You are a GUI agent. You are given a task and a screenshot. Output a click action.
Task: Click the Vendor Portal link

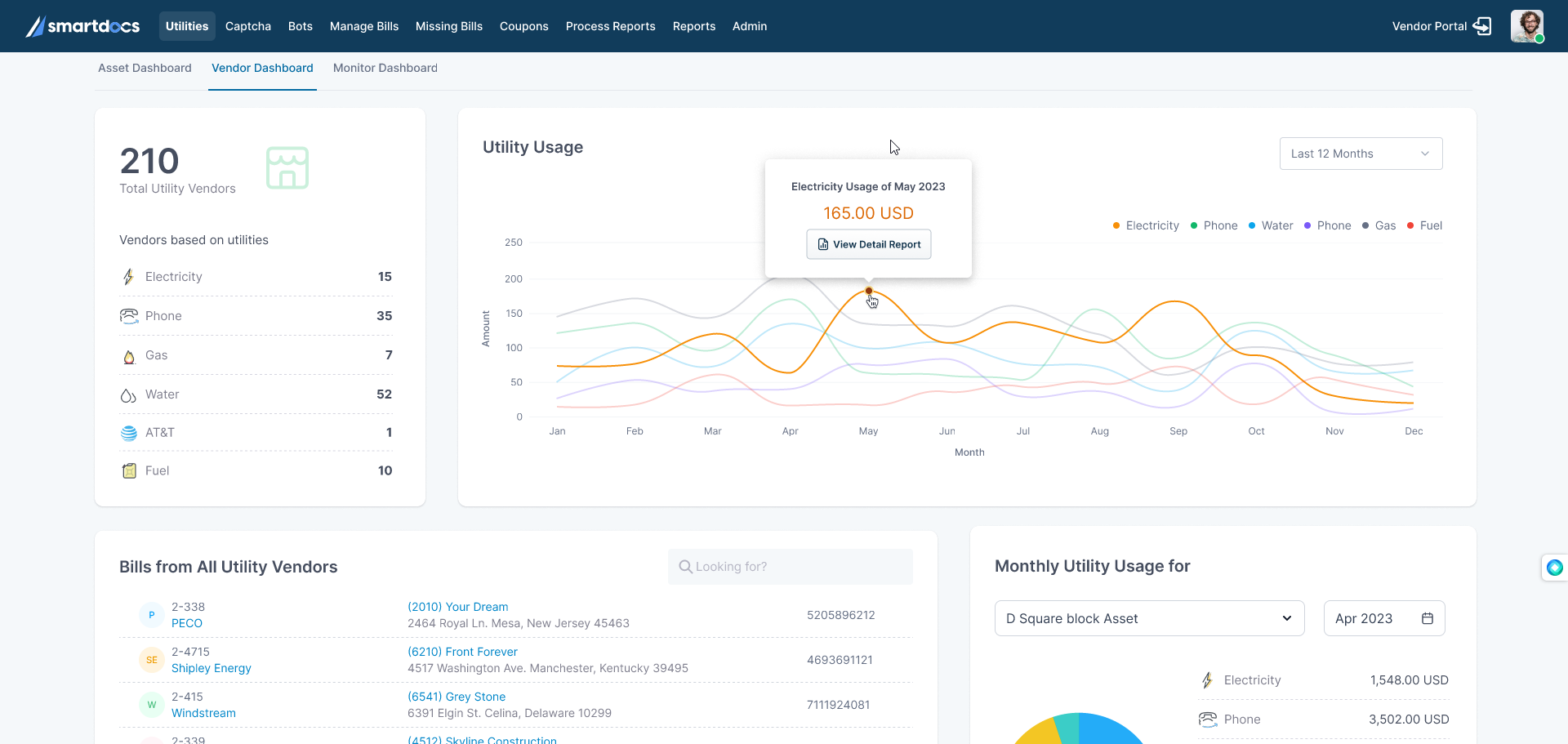point(1430,26)
